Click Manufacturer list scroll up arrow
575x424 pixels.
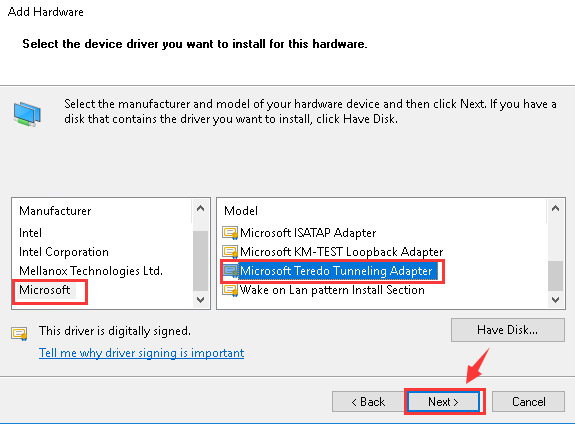coord(200,209)
